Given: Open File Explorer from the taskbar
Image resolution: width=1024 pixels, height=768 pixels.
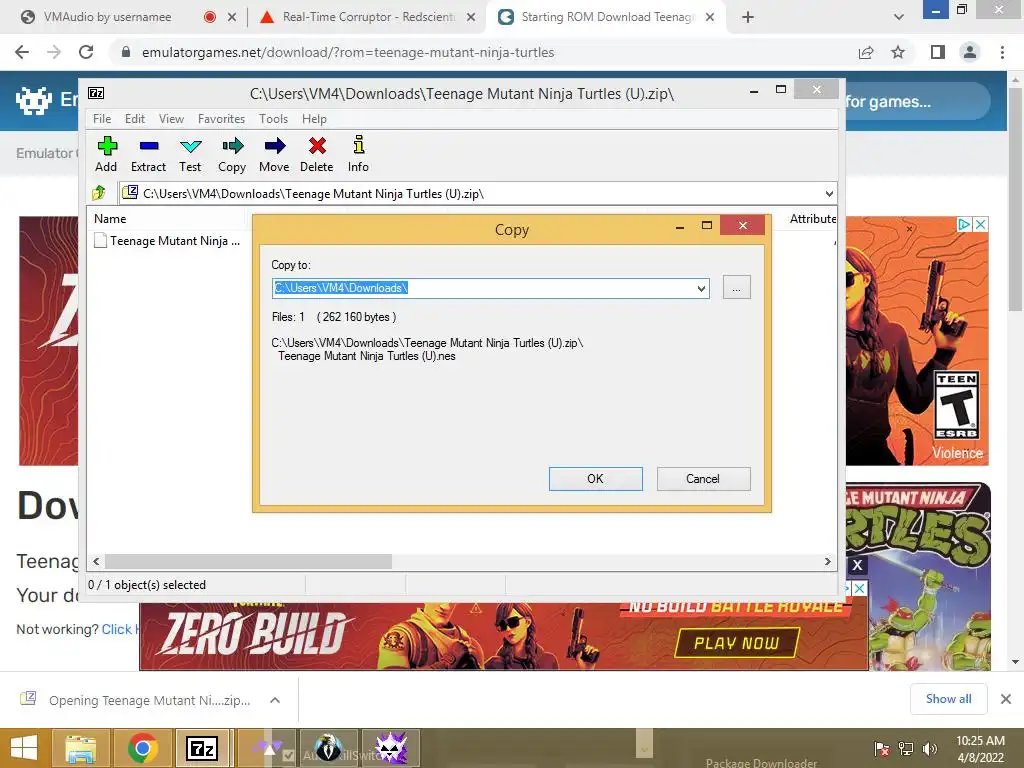Looking at the screenshot, I should 80,748.
